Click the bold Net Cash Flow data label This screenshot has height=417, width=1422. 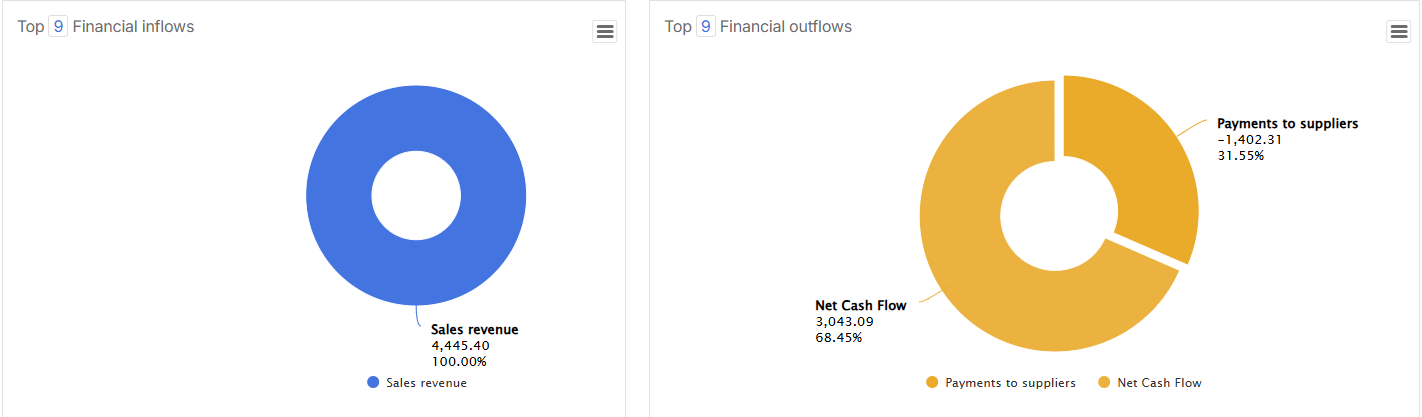pos(861,306)
